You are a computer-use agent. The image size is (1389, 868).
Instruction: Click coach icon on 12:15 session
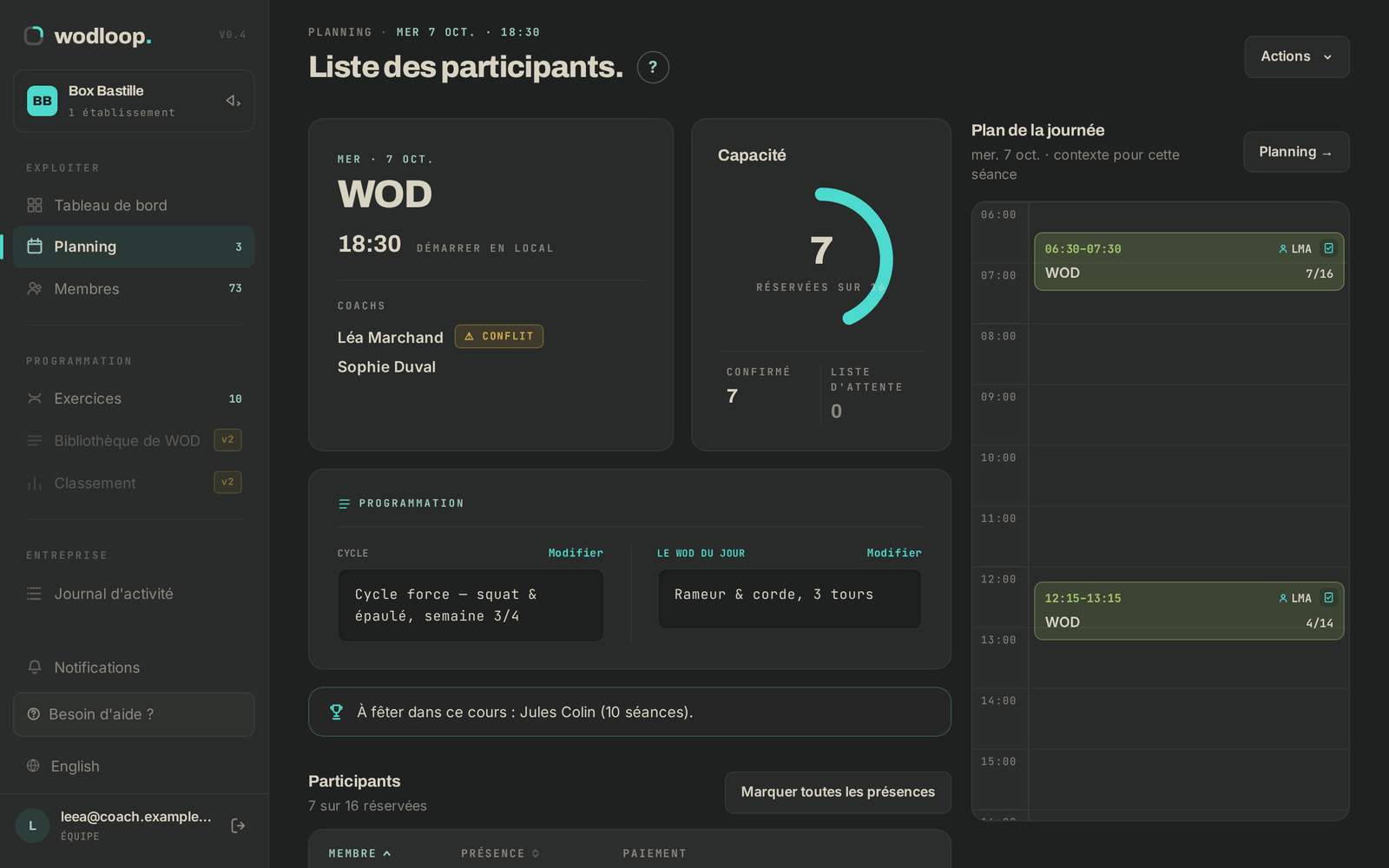1283,598
